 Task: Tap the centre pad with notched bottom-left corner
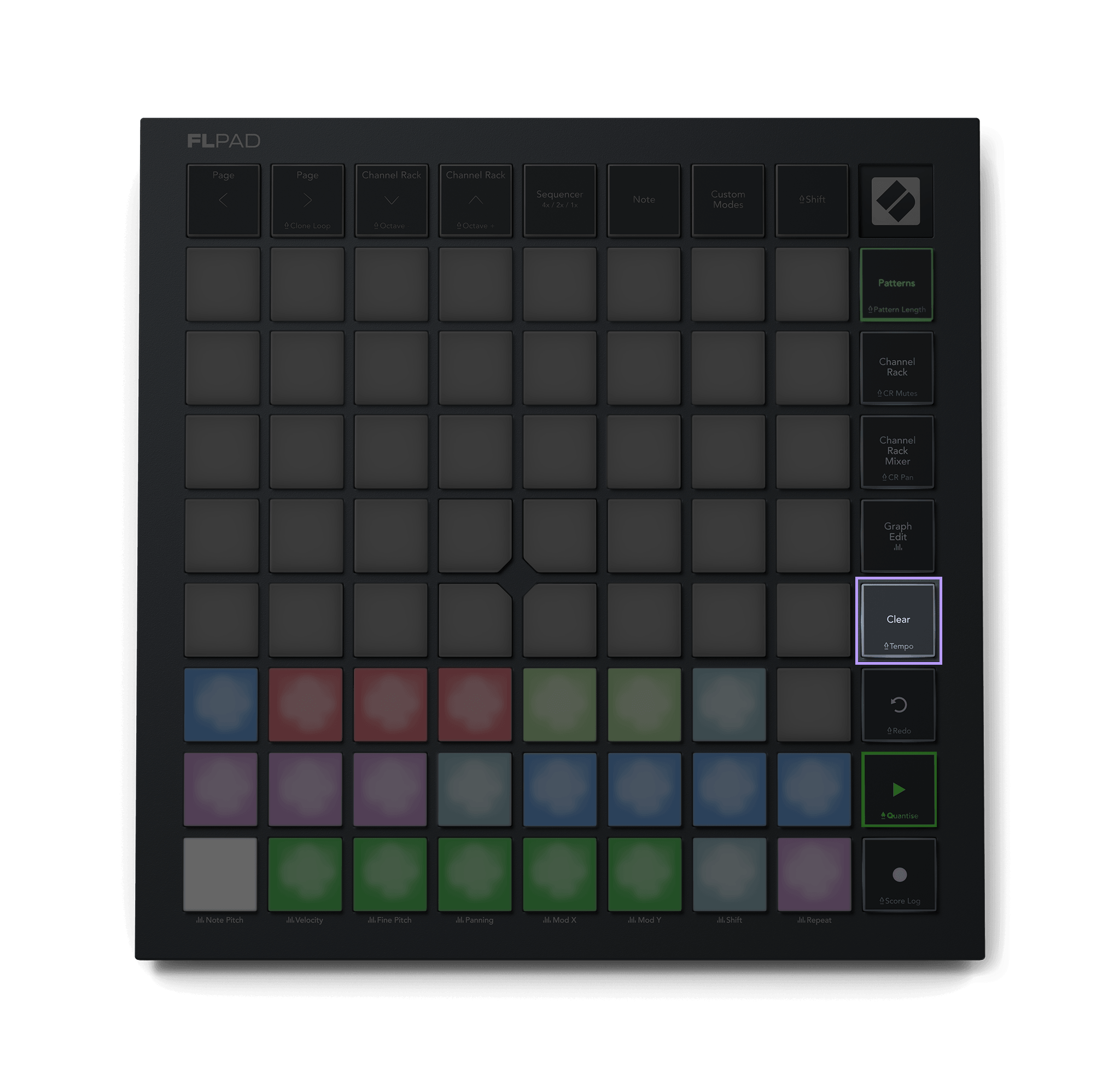(x=559, y=535)
